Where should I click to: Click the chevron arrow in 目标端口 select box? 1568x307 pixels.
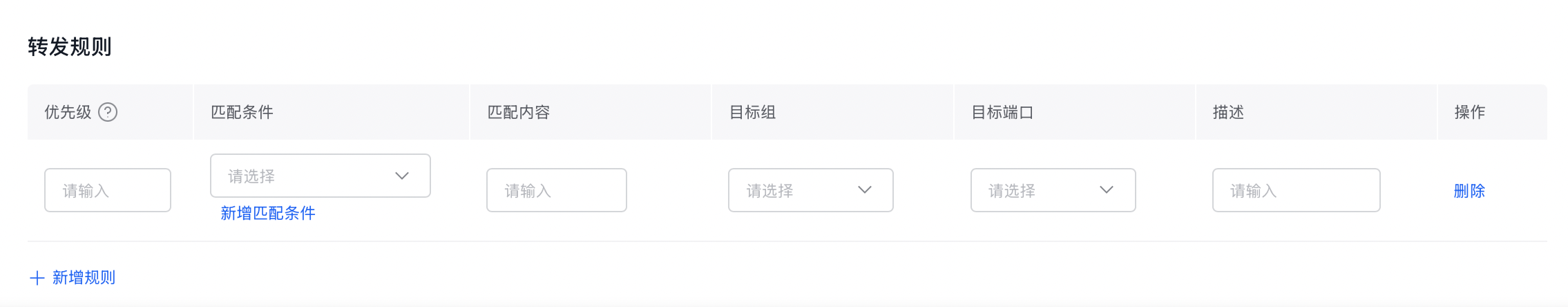[1107, 189]
